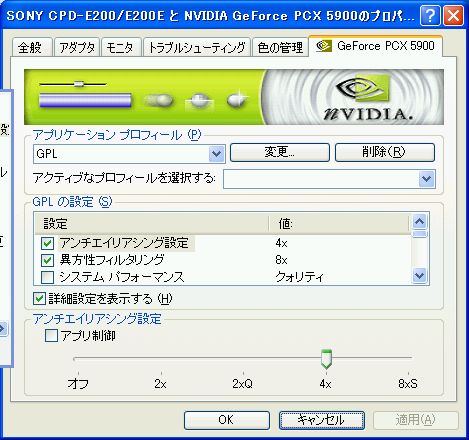Viewport: 469px width, 440px height.
Task: Expand the アクティブなプロフィールを選択する dropdown
Action: coord(427,179)
